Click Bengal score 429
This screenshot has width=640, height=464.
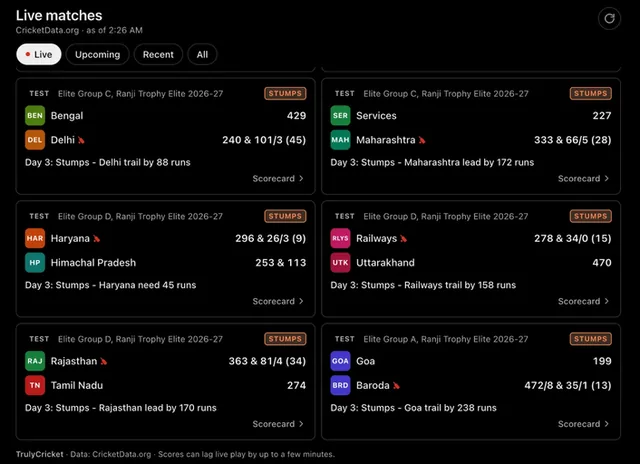tap(296, 115)
